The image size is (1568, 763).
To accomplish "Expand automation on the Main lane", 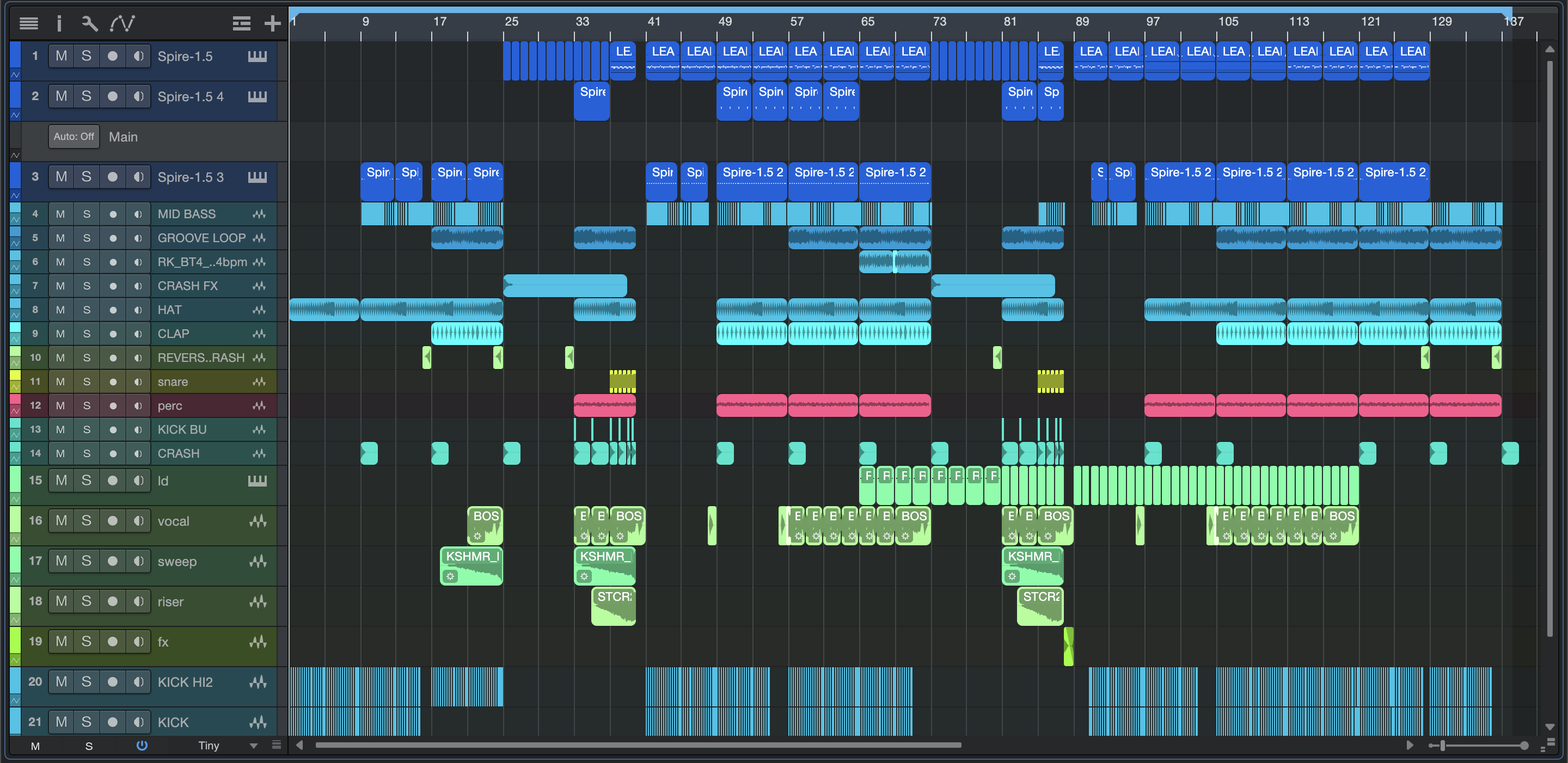I will point(15,155).
